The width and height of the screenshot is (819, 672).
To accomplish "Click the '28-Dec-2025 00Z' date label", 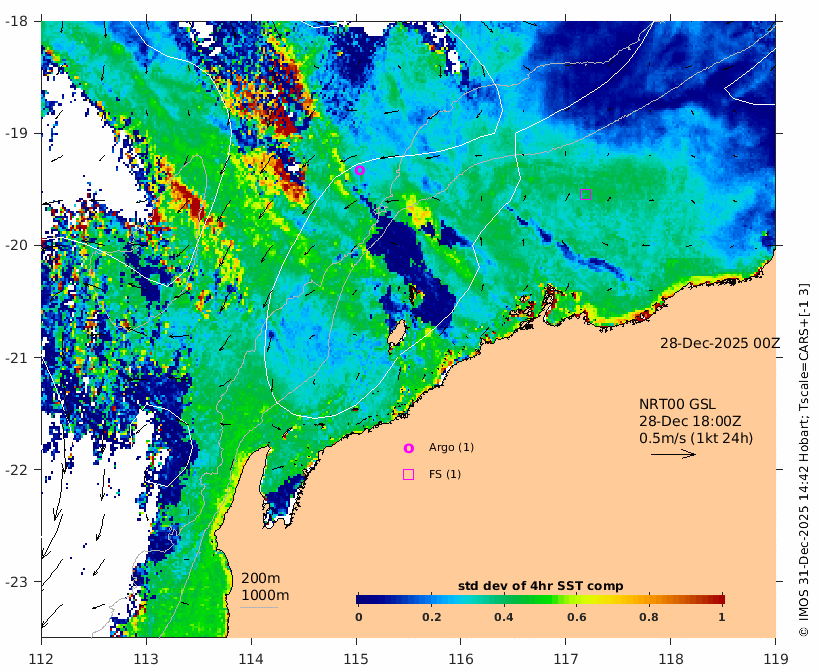I will point(720,344).
